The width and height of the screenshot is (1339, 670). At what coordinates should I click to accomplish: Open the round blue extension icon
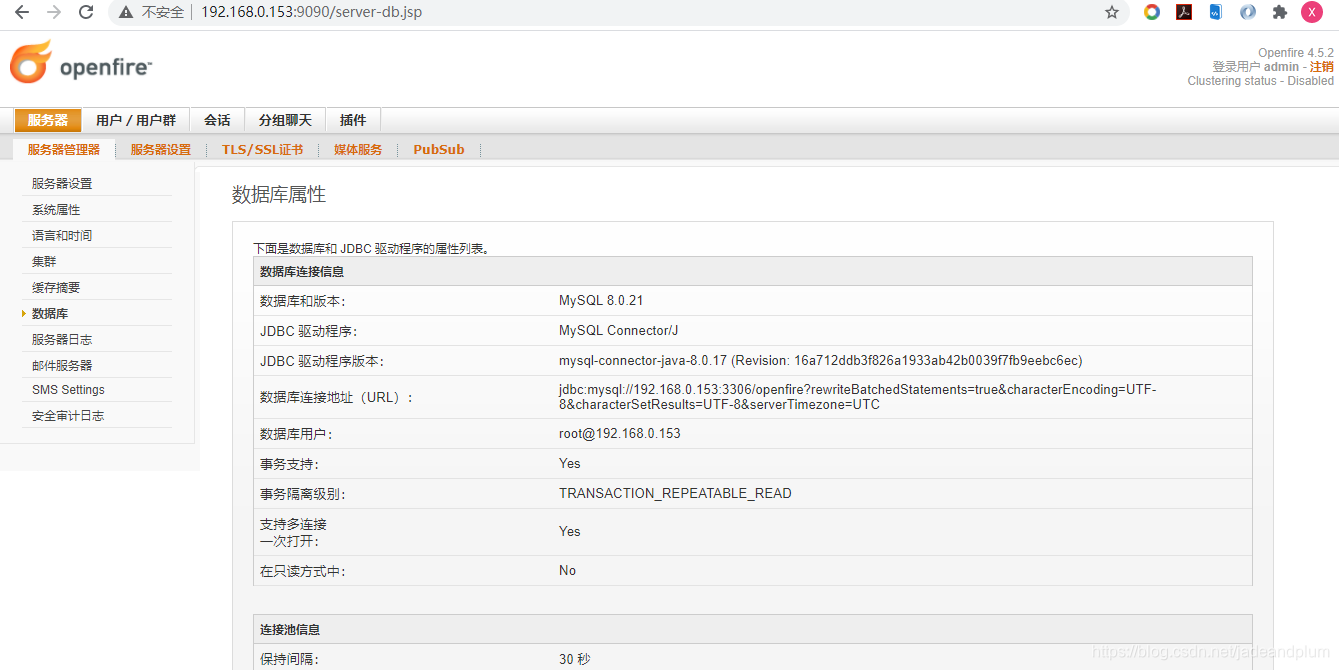(x=1248, y=12)
